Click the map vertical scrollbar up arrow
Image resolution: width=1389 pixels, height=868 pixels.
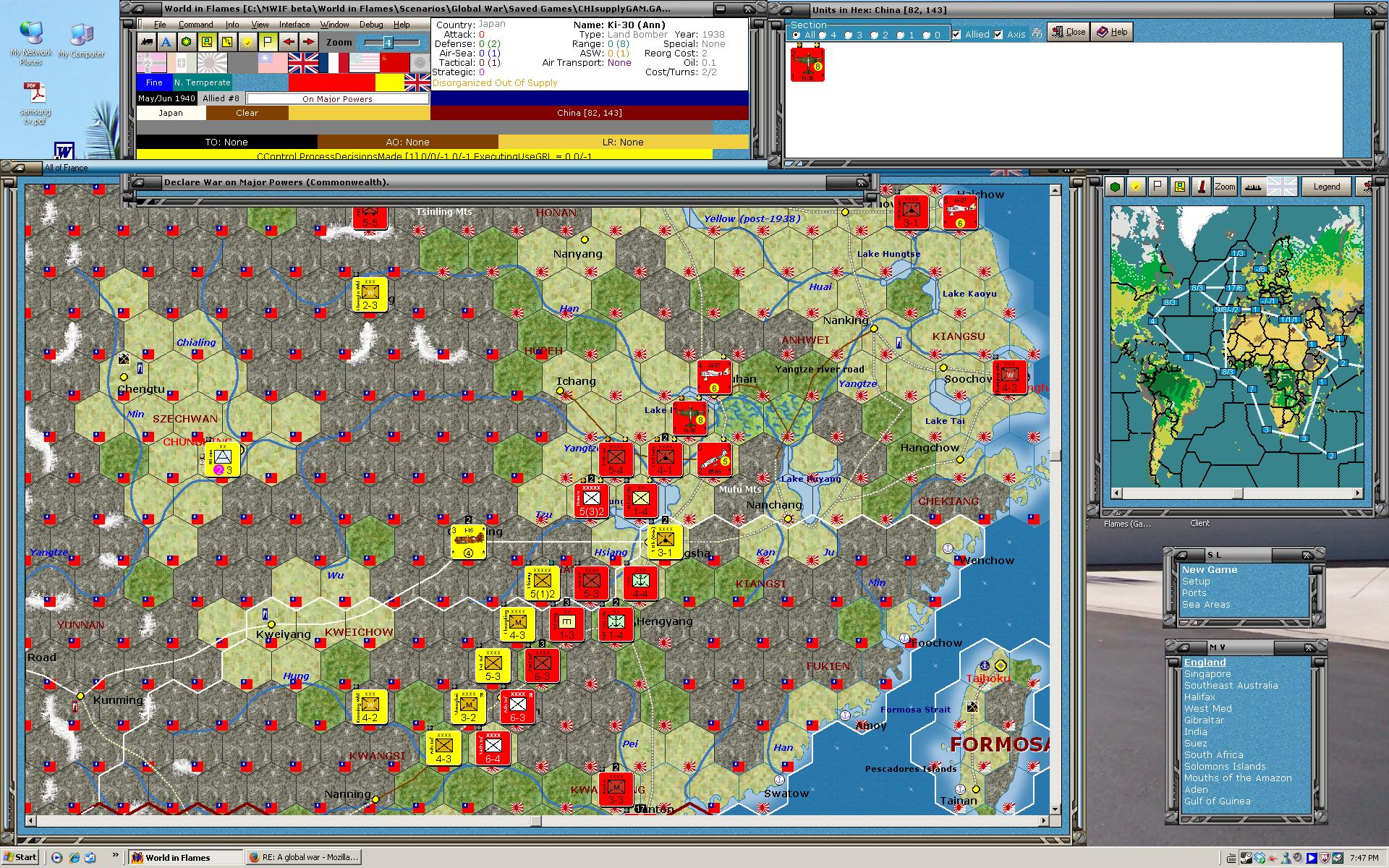point(1055,190)
